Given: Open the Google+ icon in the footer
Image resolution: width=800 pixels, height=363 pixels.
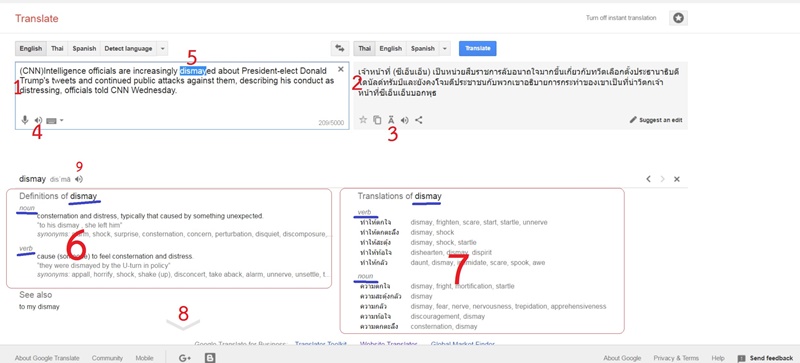Looking at the screenshot, I should tap(185, 358).
